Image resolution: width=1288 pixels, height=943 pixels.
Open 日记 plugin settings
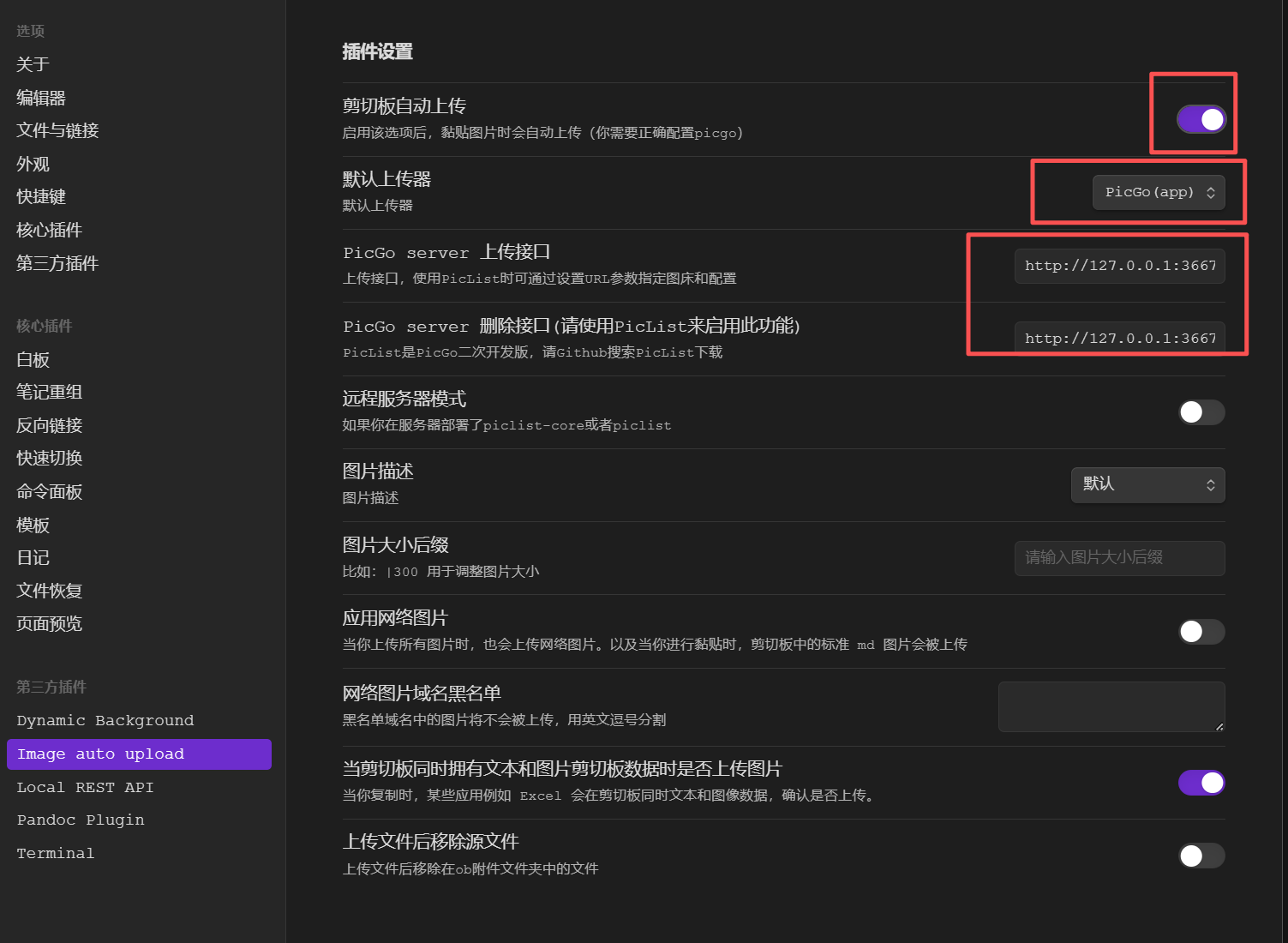32,557
